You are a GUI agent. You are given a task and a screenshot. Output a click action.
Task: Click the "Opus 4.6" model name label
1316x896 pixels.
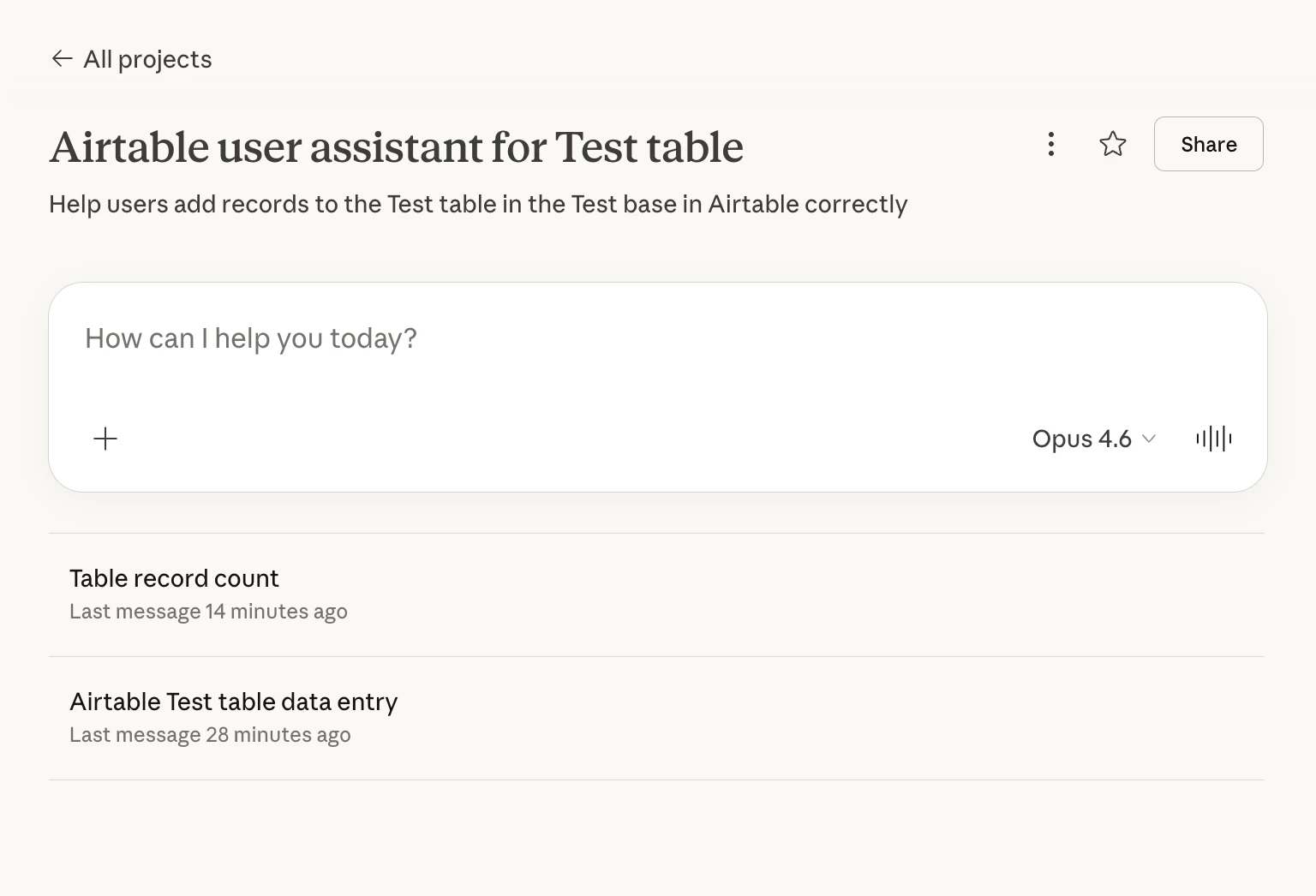pos(1081,439)
